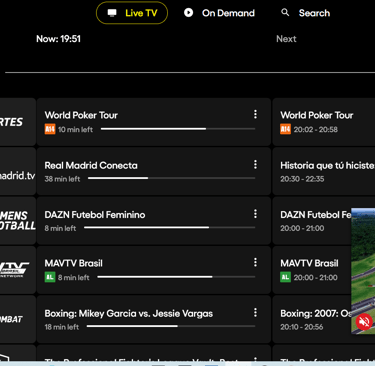
Task: Open options menu for DAZN Futebol Feminino
Action: coord(255,214)
